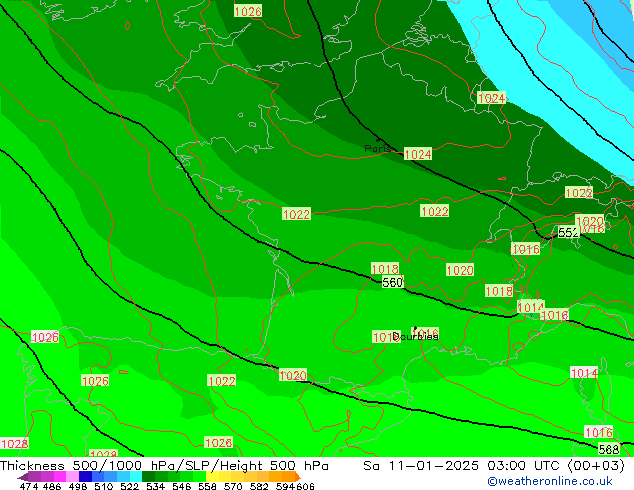634x490 pixels.
Task: Click the 1020 isobar label at bottom center
Action: (x=293, y=376)
